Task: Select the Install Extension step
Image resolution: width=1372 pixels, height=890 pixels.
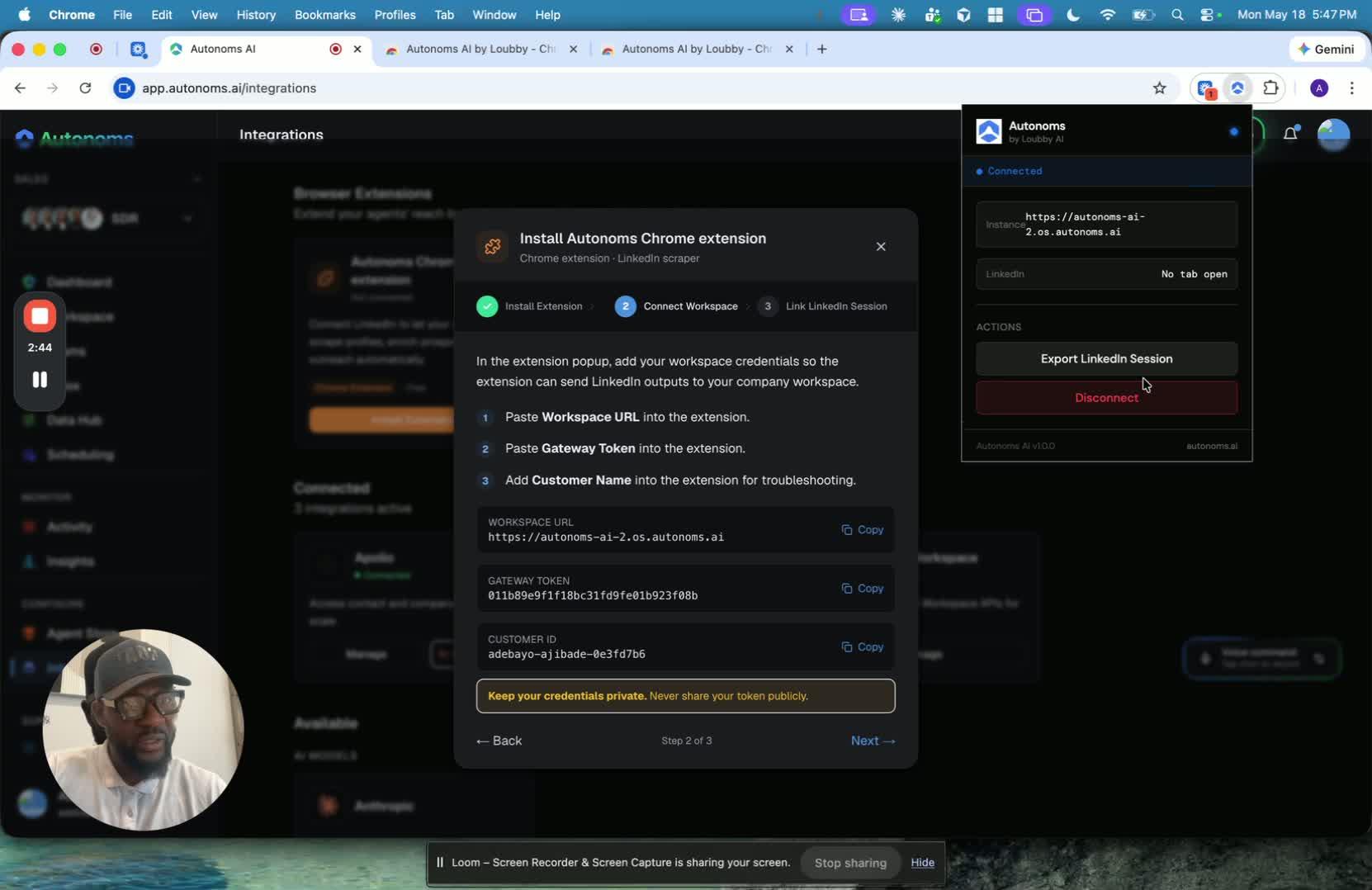Action: (x=529, y=306)
